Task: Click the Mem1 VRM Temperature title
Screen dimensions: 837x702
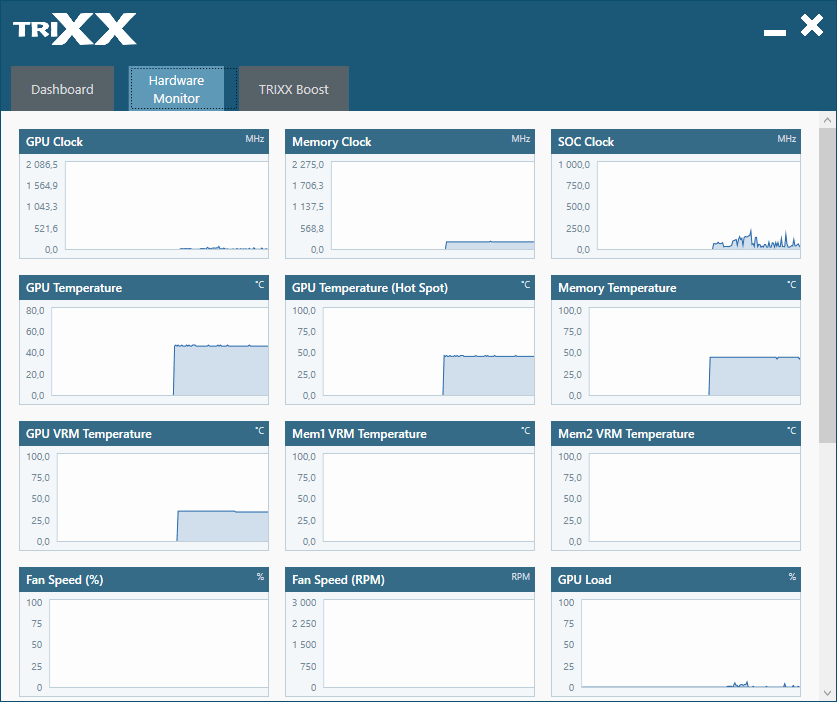Action: click(x=359, y=433)
